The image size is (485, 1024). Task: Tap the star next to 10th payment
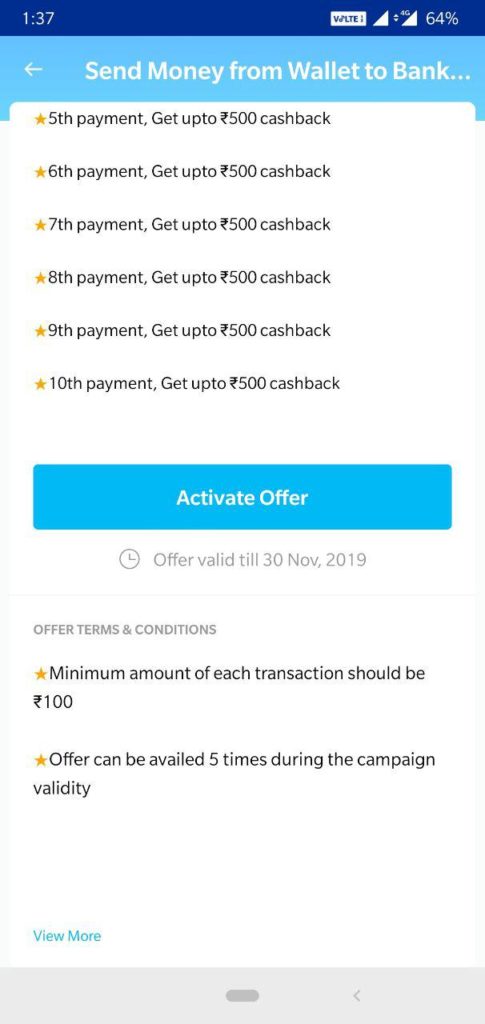(x=40, y=384)
